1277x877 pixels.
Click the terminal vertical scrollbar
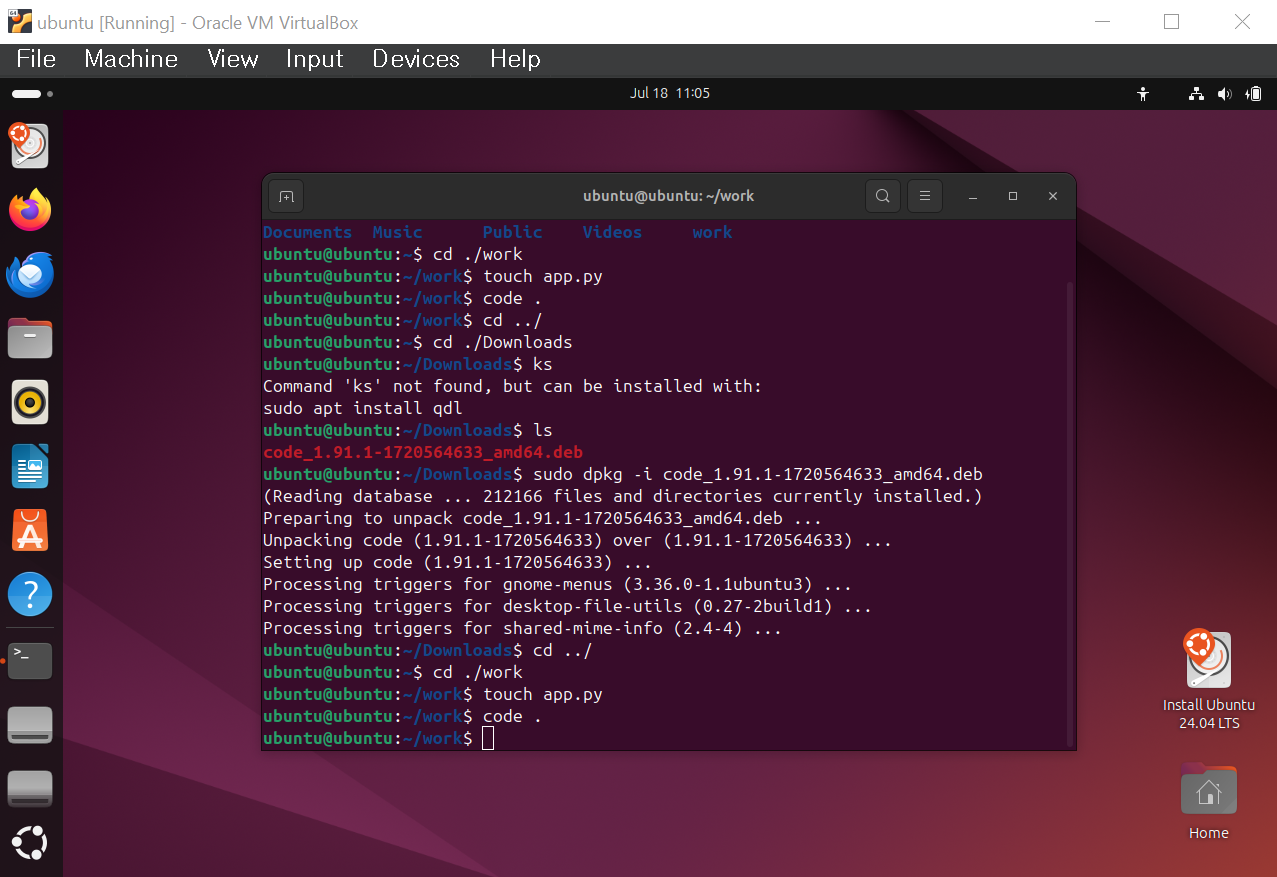[1070, 512]
